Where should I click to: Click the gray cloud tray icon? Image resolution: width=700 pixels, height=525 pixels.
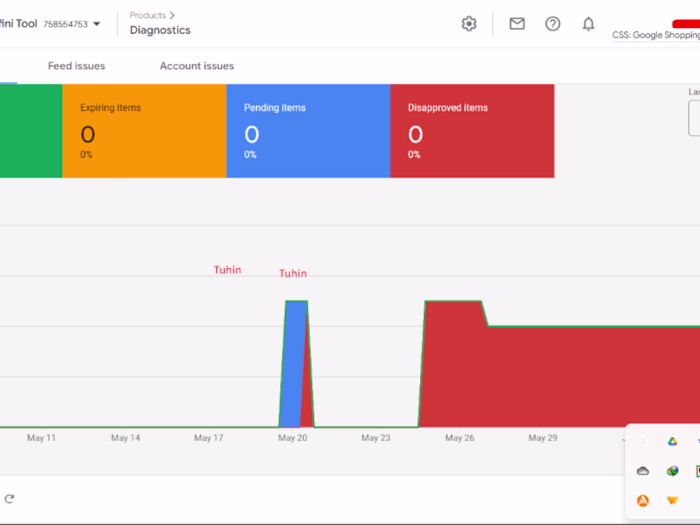click(643, 471)
